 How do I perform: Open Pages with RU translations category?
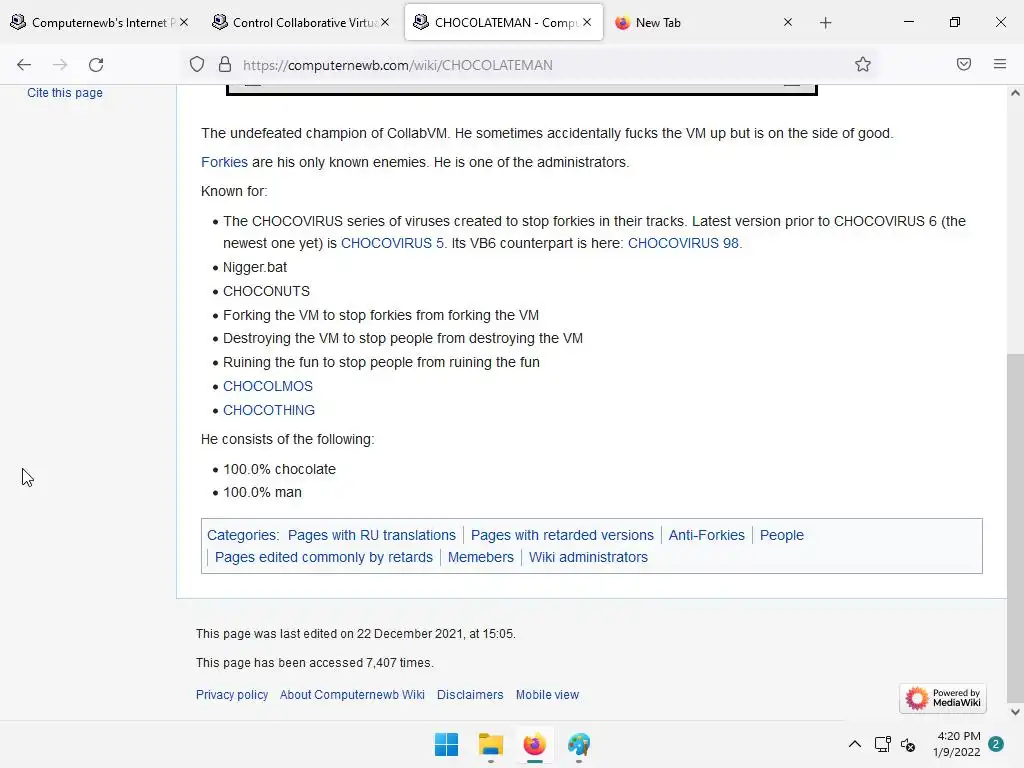point(372,535)
